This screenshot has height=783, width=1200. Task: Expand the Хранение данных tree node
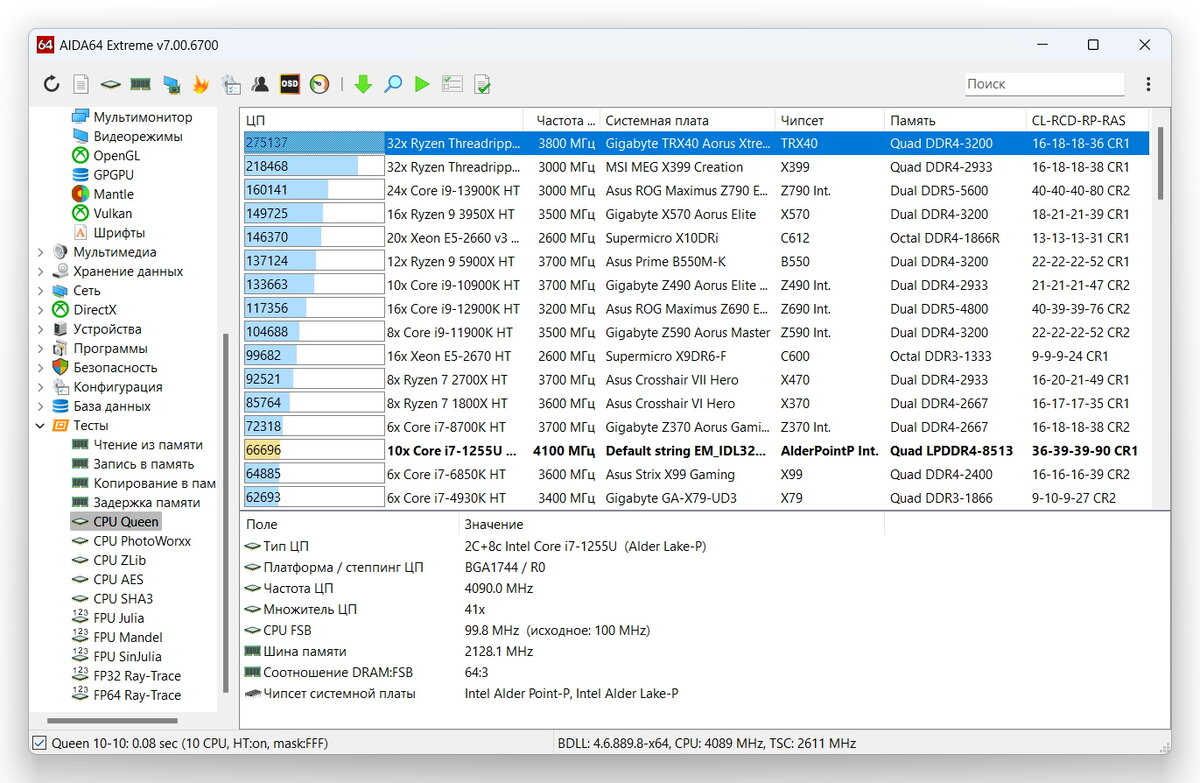(x=41, y=271)
